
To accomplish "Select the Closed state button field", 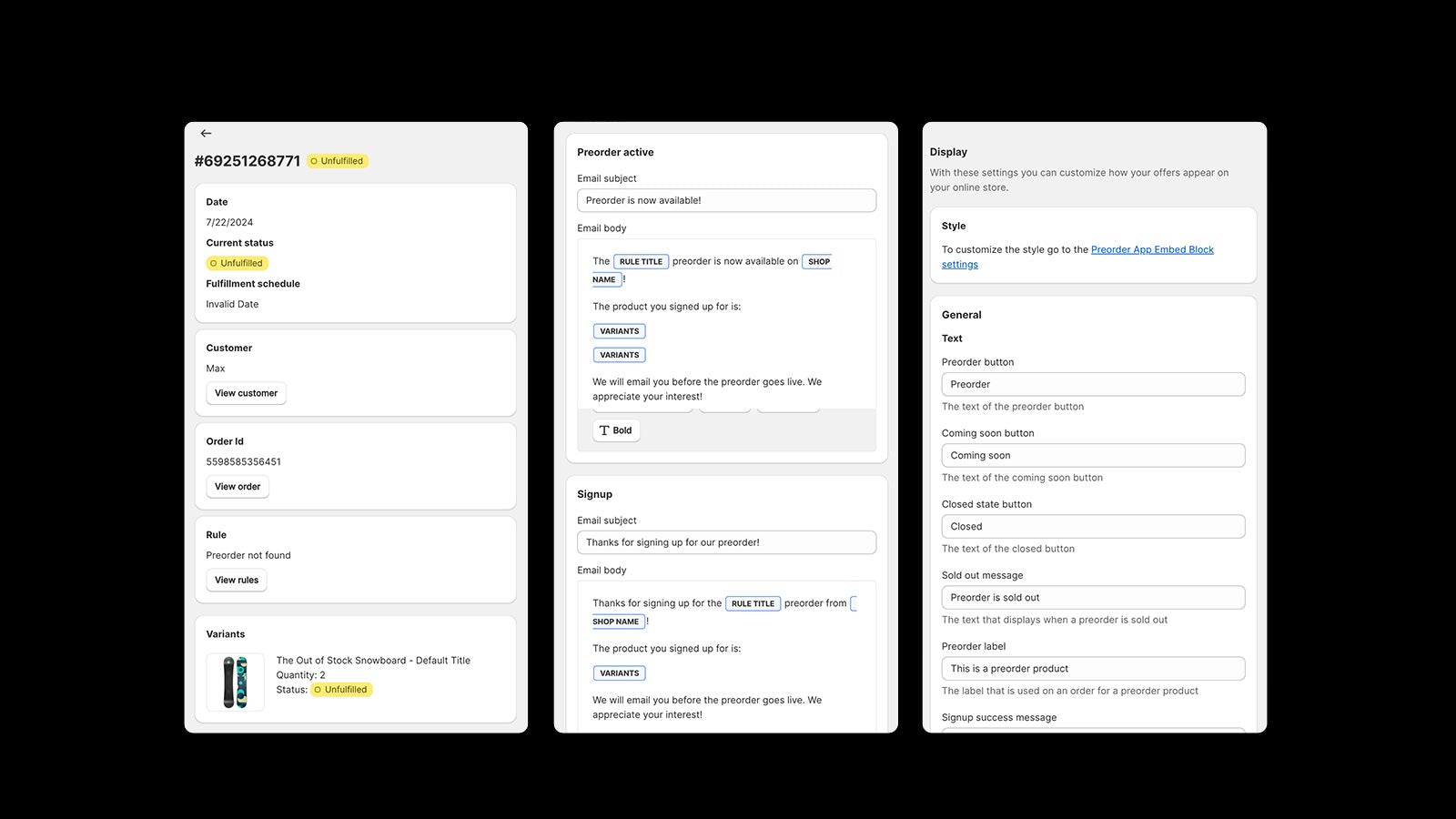I will tap(1093, 526).
